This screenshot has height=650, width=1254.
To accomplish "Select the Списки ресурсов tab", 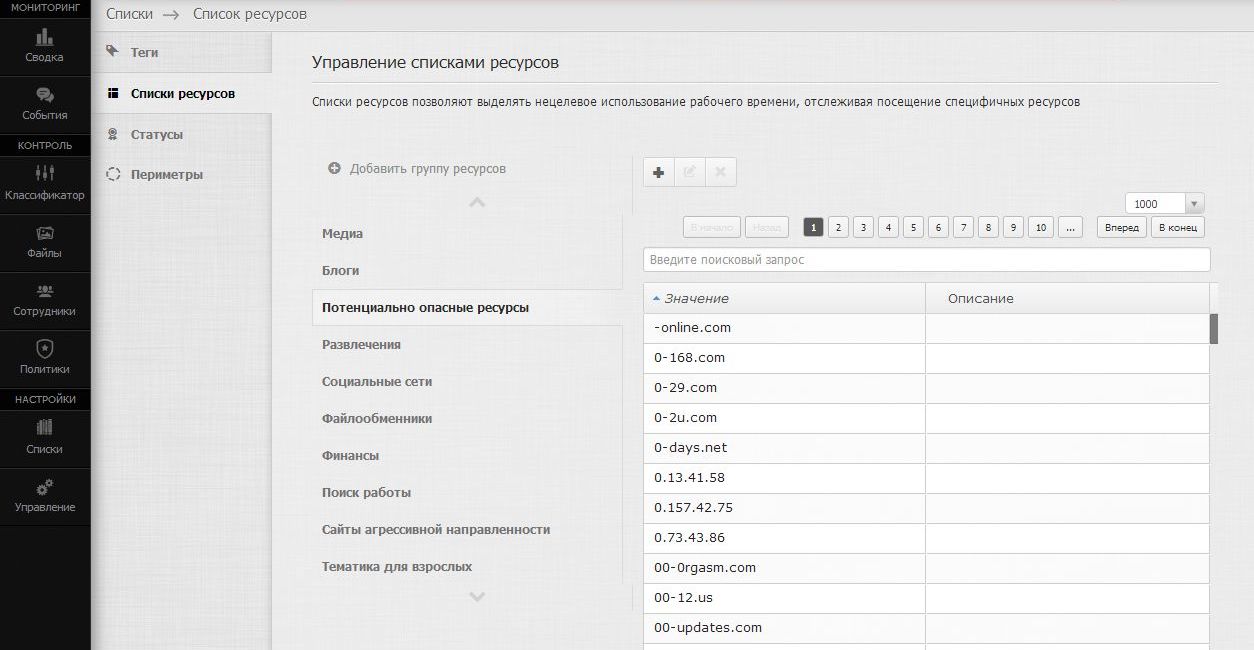I will [x=181, y=93].
